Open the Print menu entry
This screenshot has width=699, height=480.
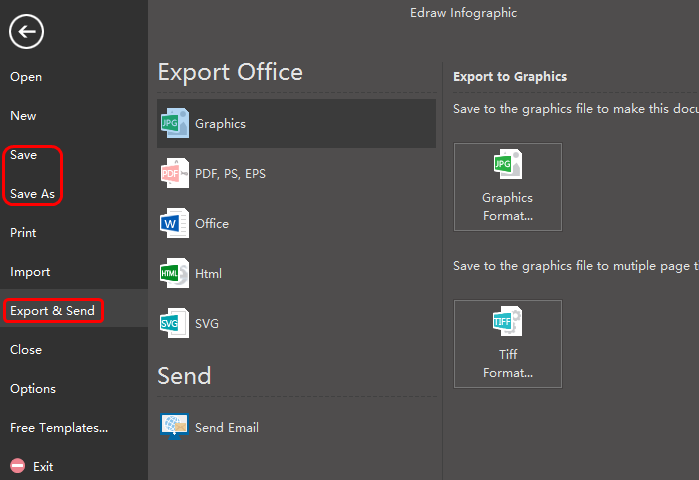click(x=23, y=233)
